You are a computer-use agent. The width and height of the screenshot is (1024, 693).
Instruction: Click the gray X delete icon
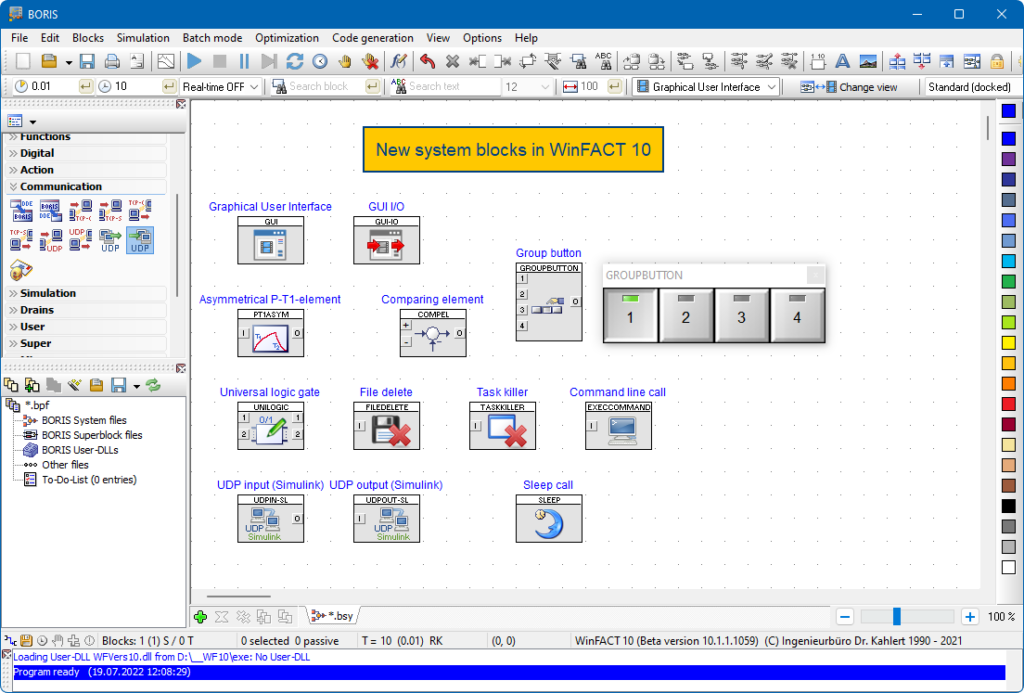452,61
